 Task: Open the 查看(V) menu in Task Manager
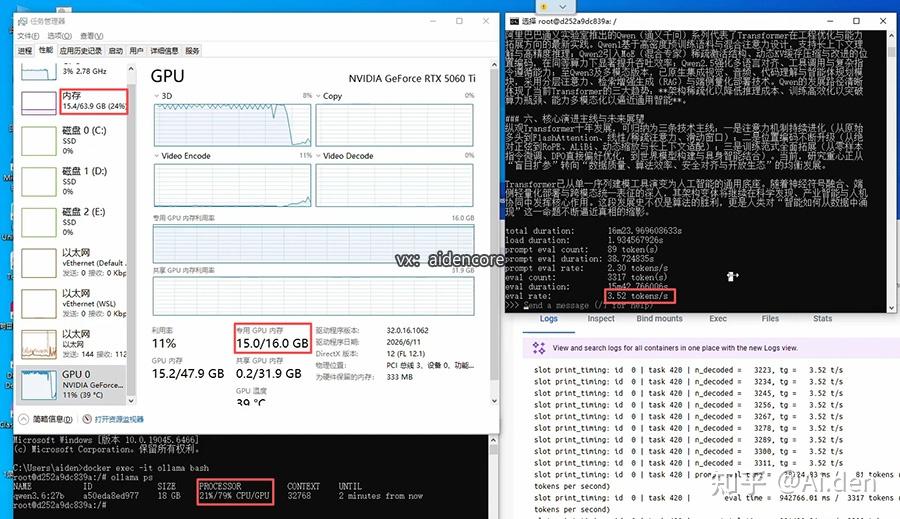tap(91, 36)
